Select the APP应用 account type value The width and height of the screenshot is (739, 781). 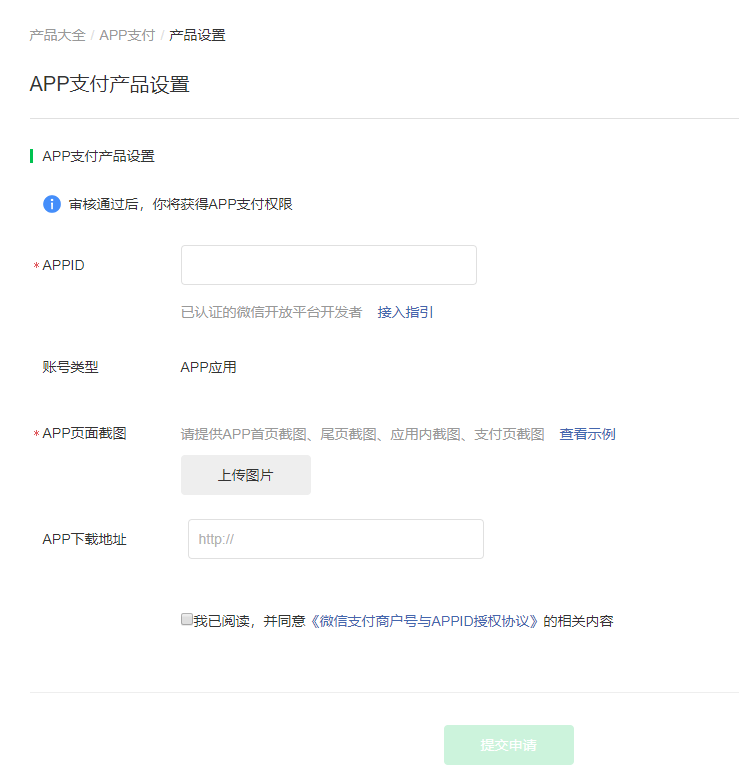(208, 368)
